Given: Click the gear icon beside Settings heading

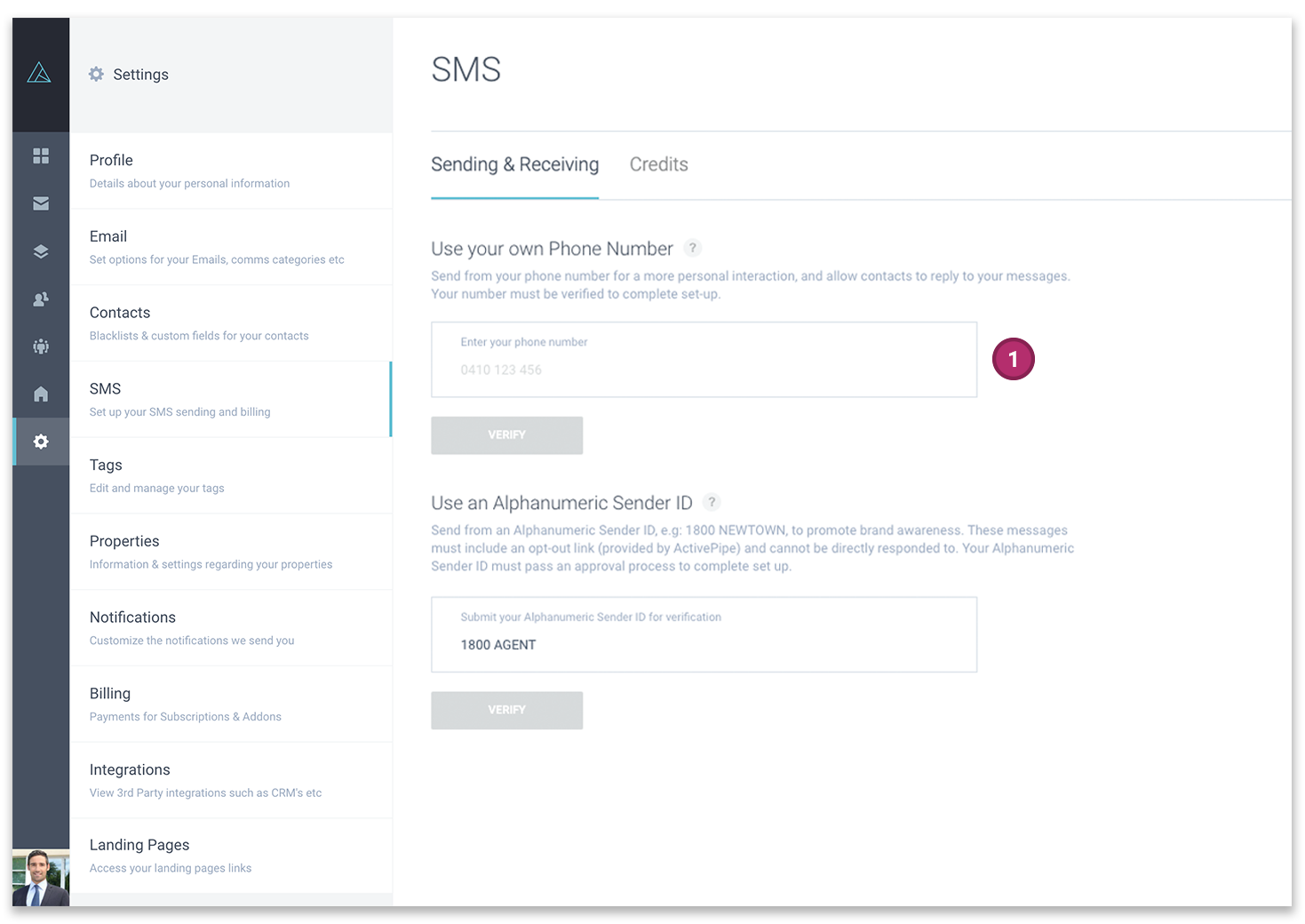Looking at the screenshot, I should (x=96, y=75).
